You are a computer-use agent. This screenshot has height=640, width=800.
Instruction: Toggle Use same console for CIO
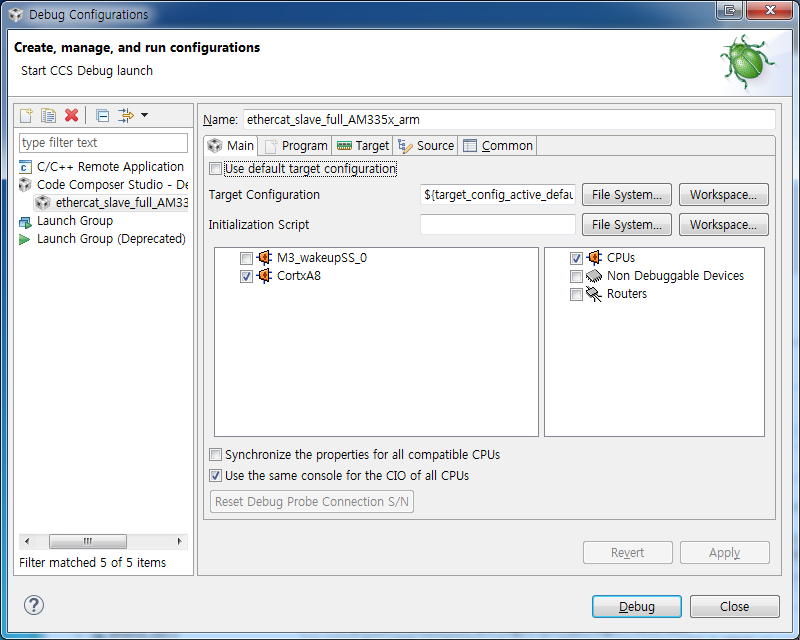pos(216,476)
